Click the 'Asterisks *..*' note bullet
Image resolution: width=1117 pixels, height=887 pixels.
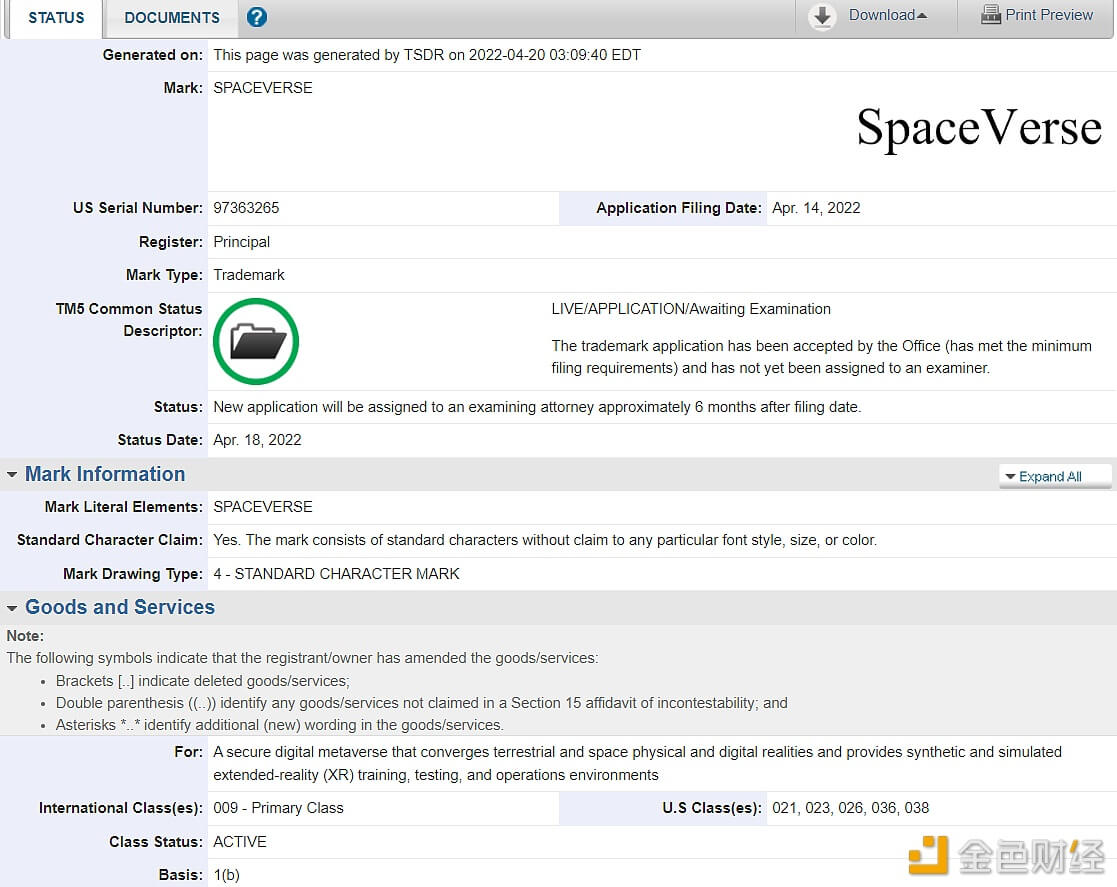click(279, 725)
